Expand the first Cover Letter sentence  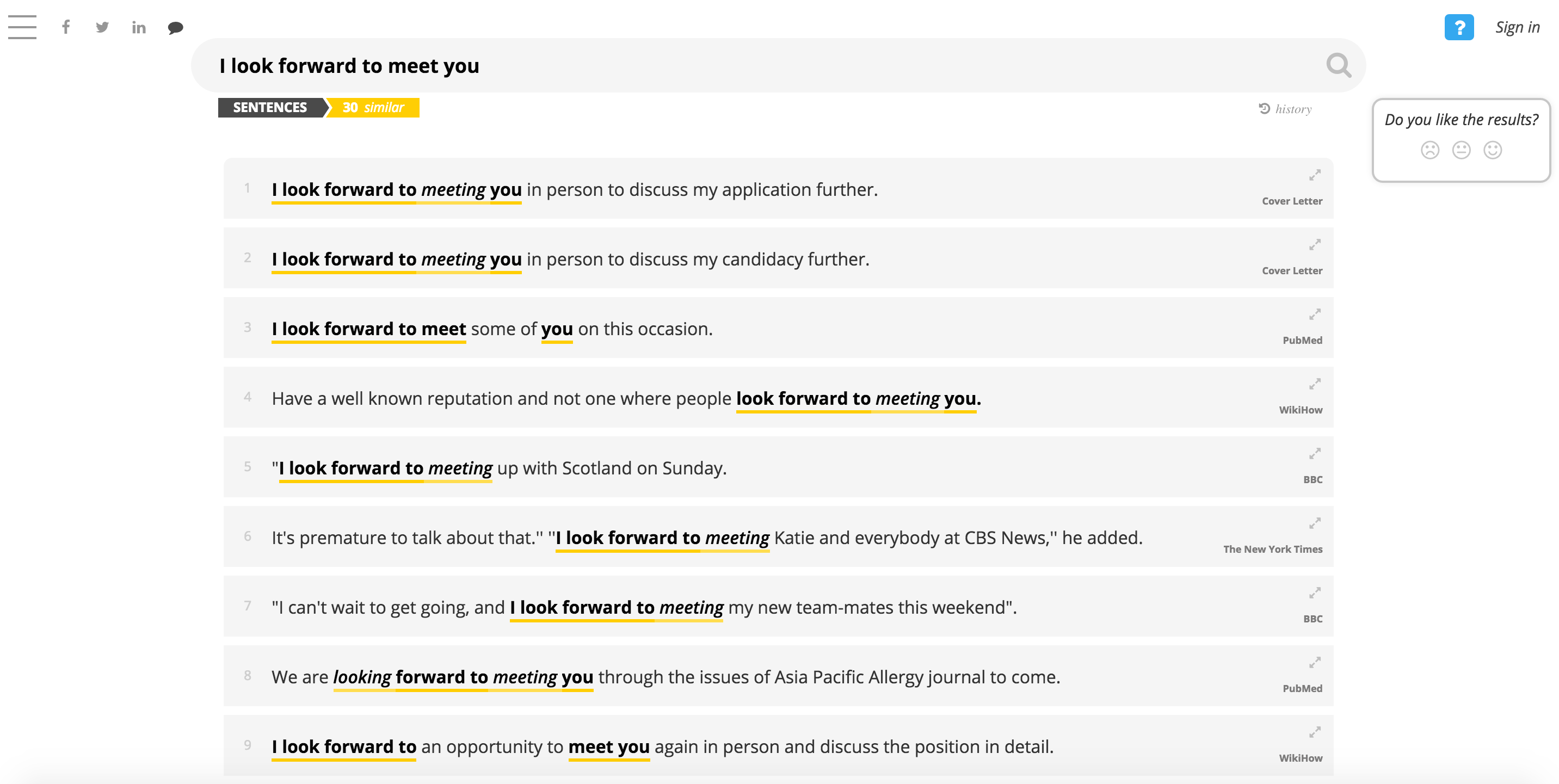coord(1315,175)
